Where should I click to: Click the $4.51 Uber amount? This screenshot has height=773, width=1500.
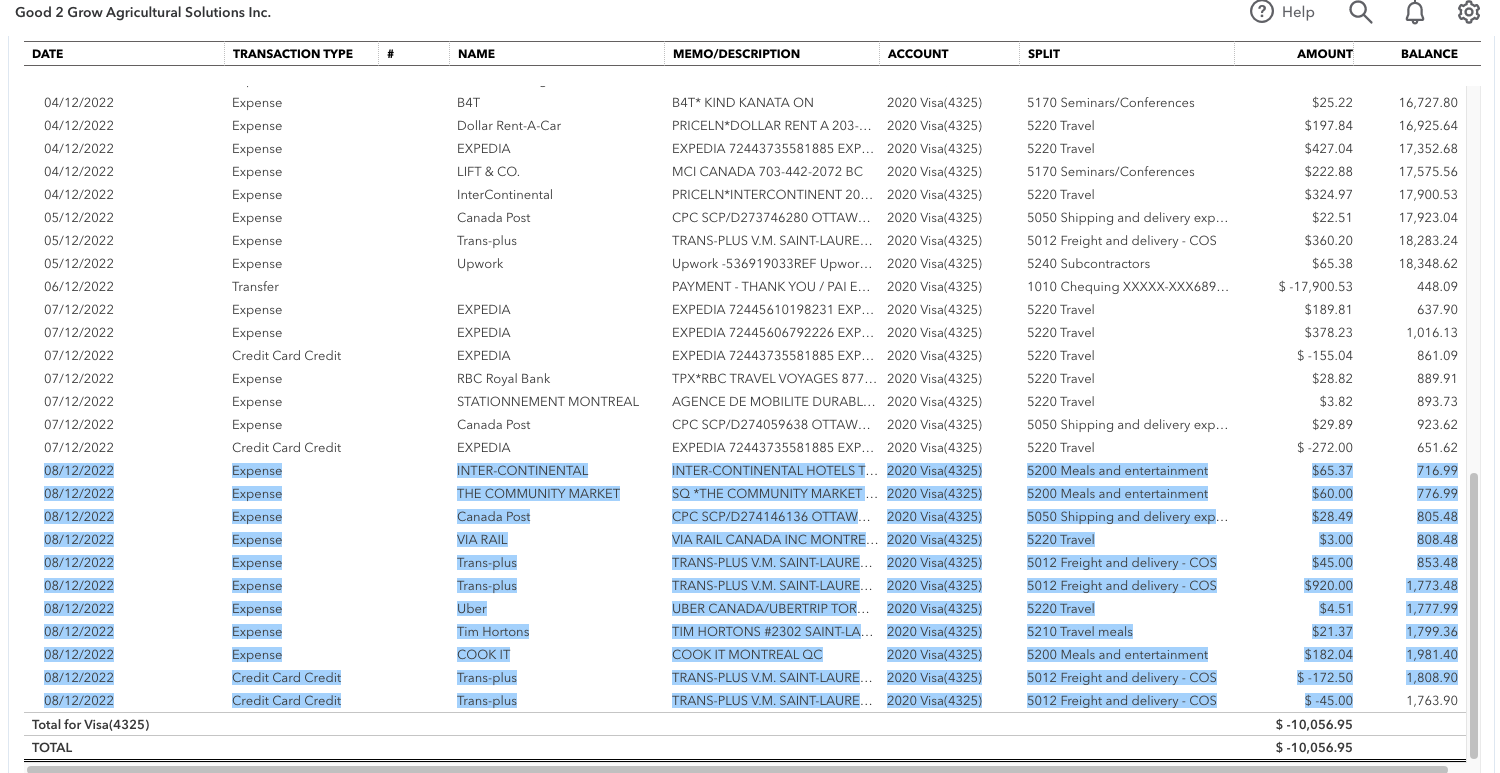point(1335,609)
